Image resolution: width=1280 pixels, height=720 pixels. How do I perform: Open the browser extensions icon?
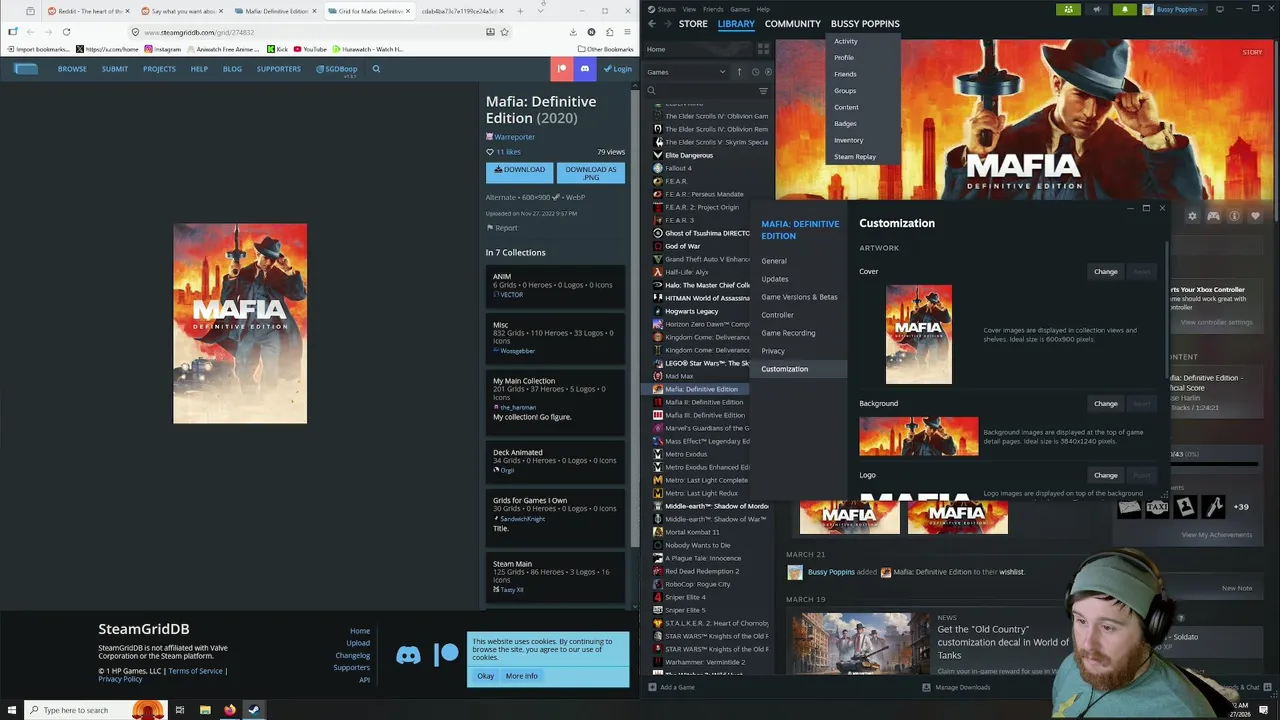click(x=609, y=32)
